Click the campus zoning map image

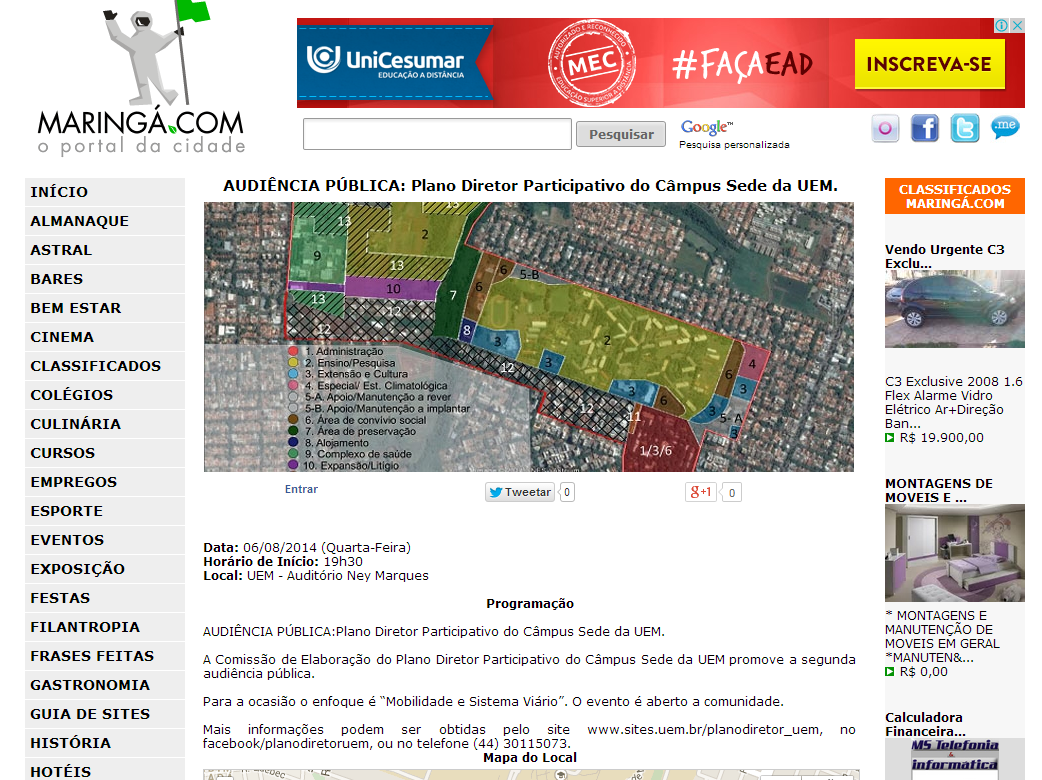tap(528, 337)
